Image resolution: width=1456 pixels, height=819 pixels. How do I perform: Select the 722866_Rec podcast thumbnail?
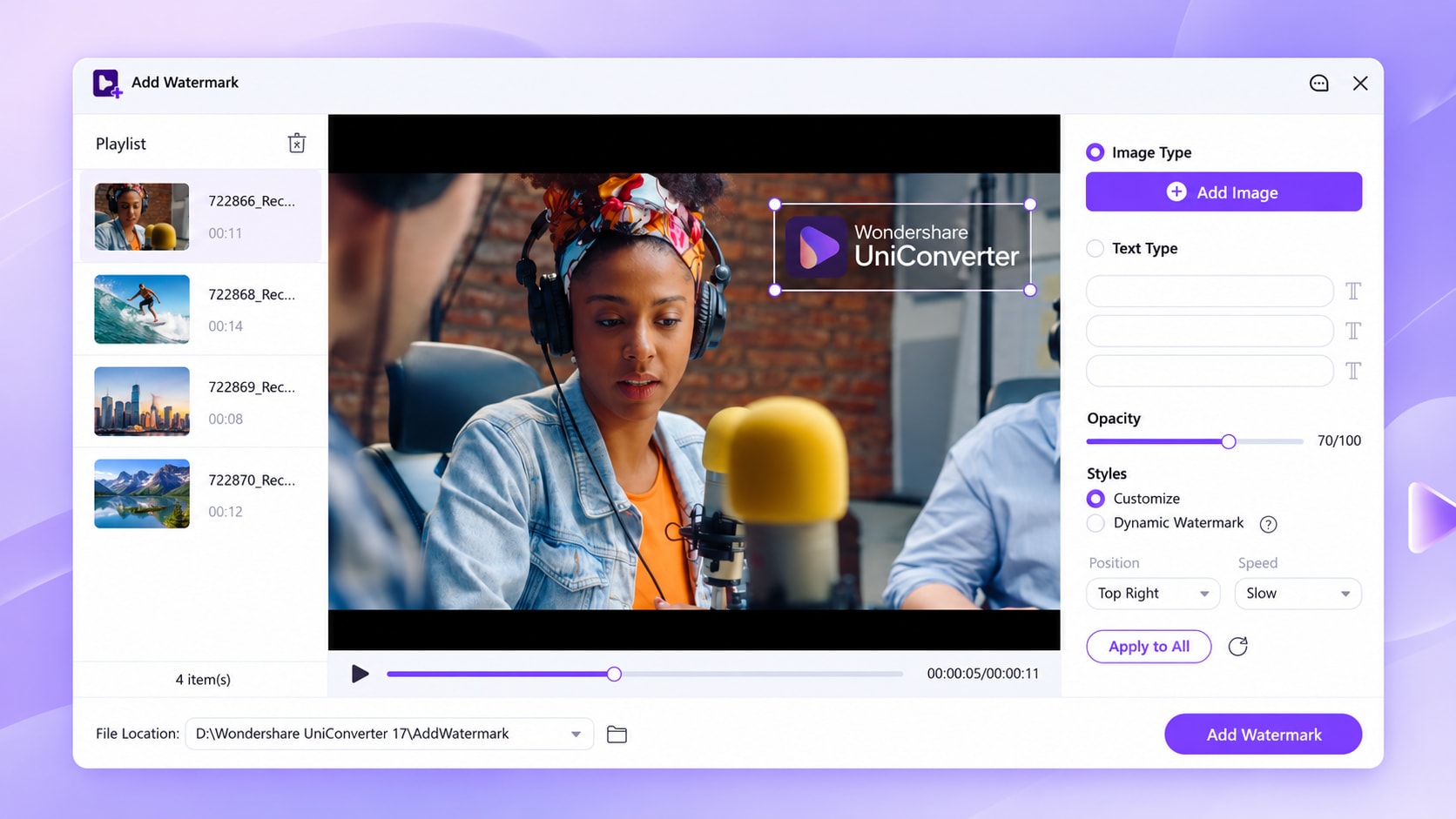pos(142,217)
